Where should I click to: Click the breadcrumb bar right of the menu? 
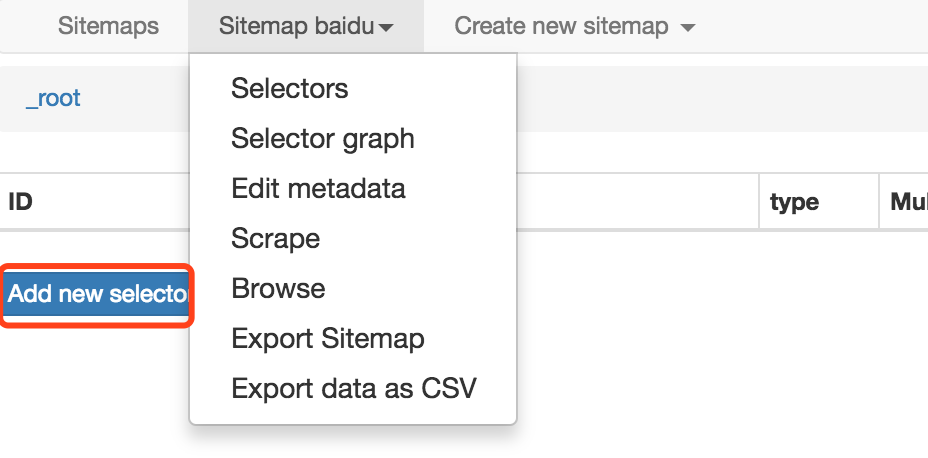(720, 98)
